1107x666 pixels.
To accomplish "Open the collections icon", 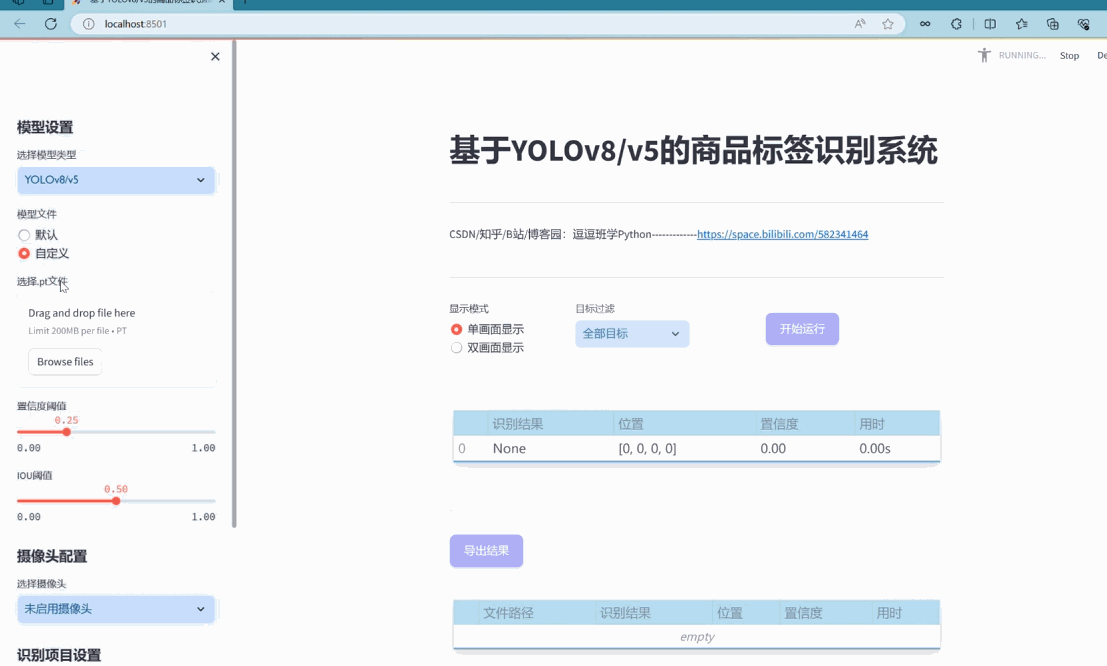I will click(1053, 24).
